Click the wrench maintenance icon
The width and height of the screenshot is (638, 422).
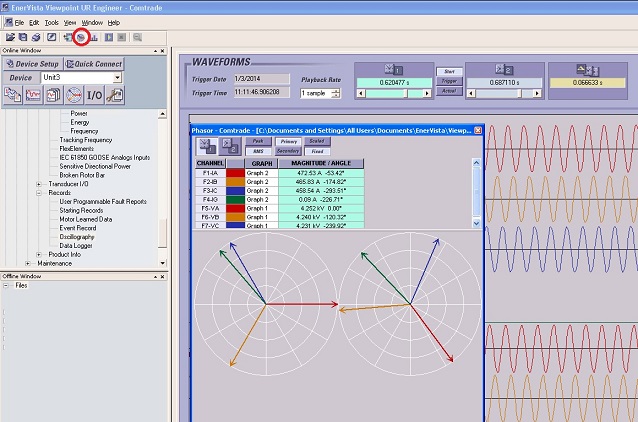point(115,95)
